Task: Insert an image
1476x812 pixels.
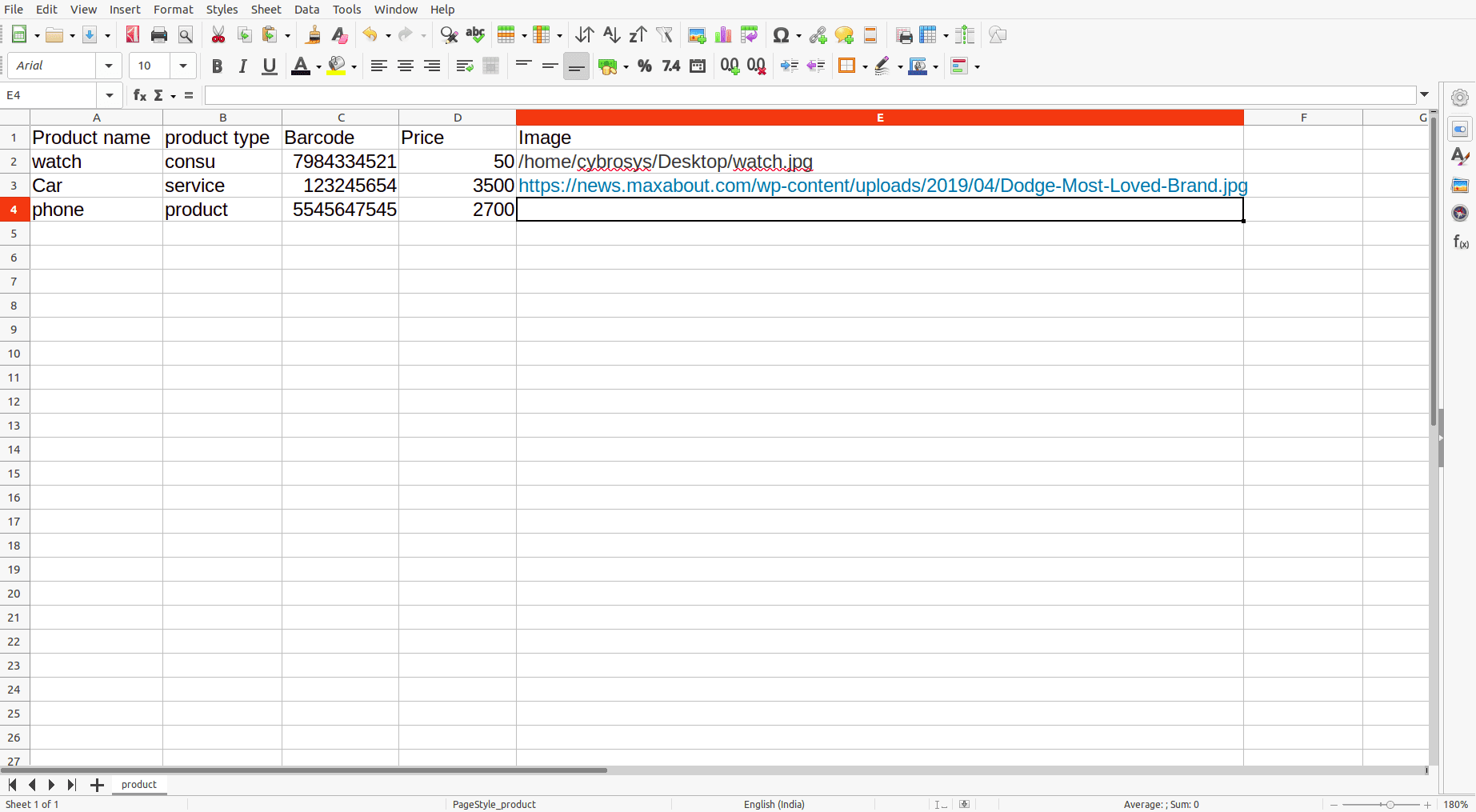Action: (697, 34)
